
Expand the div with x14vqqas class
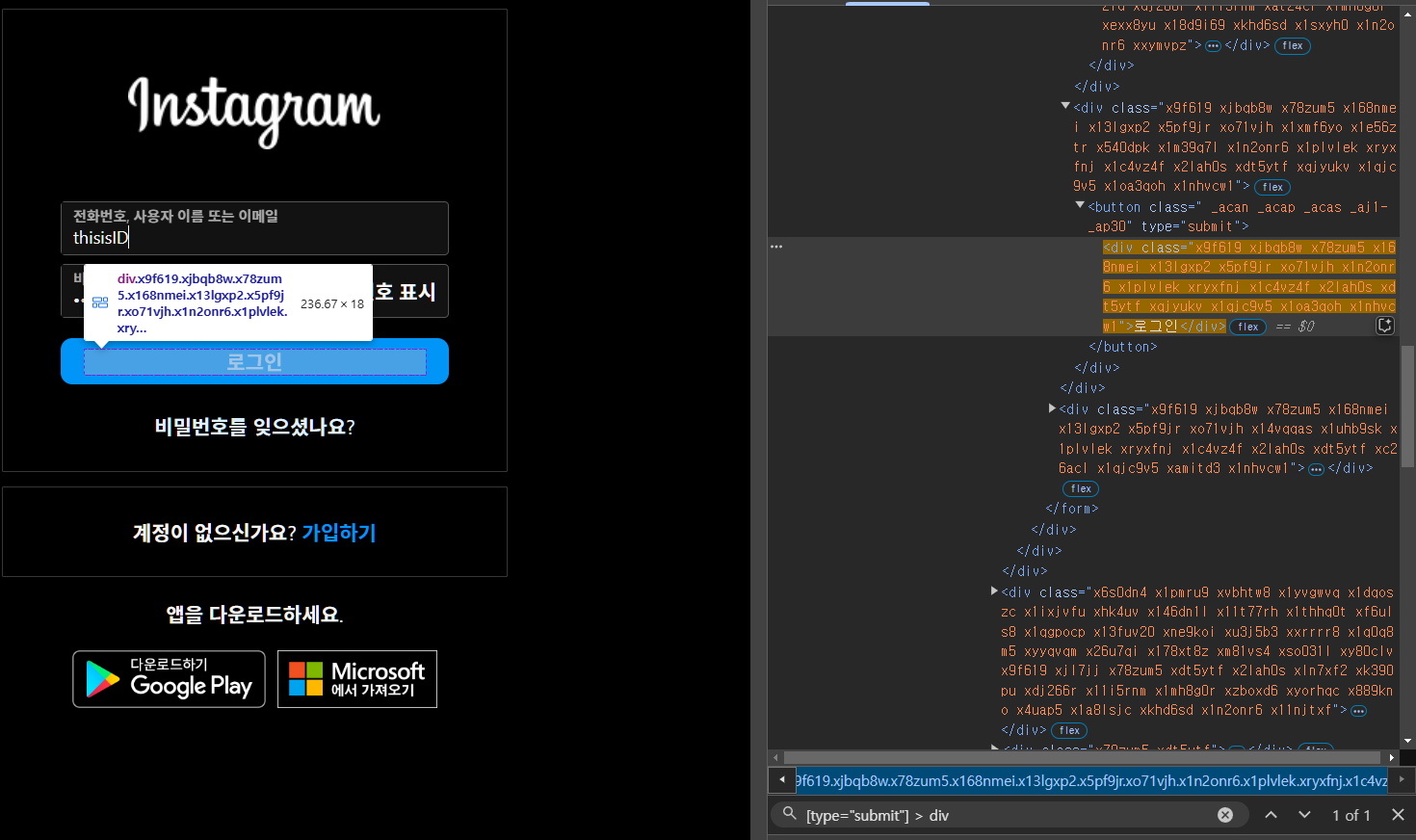coord(1052,408)
